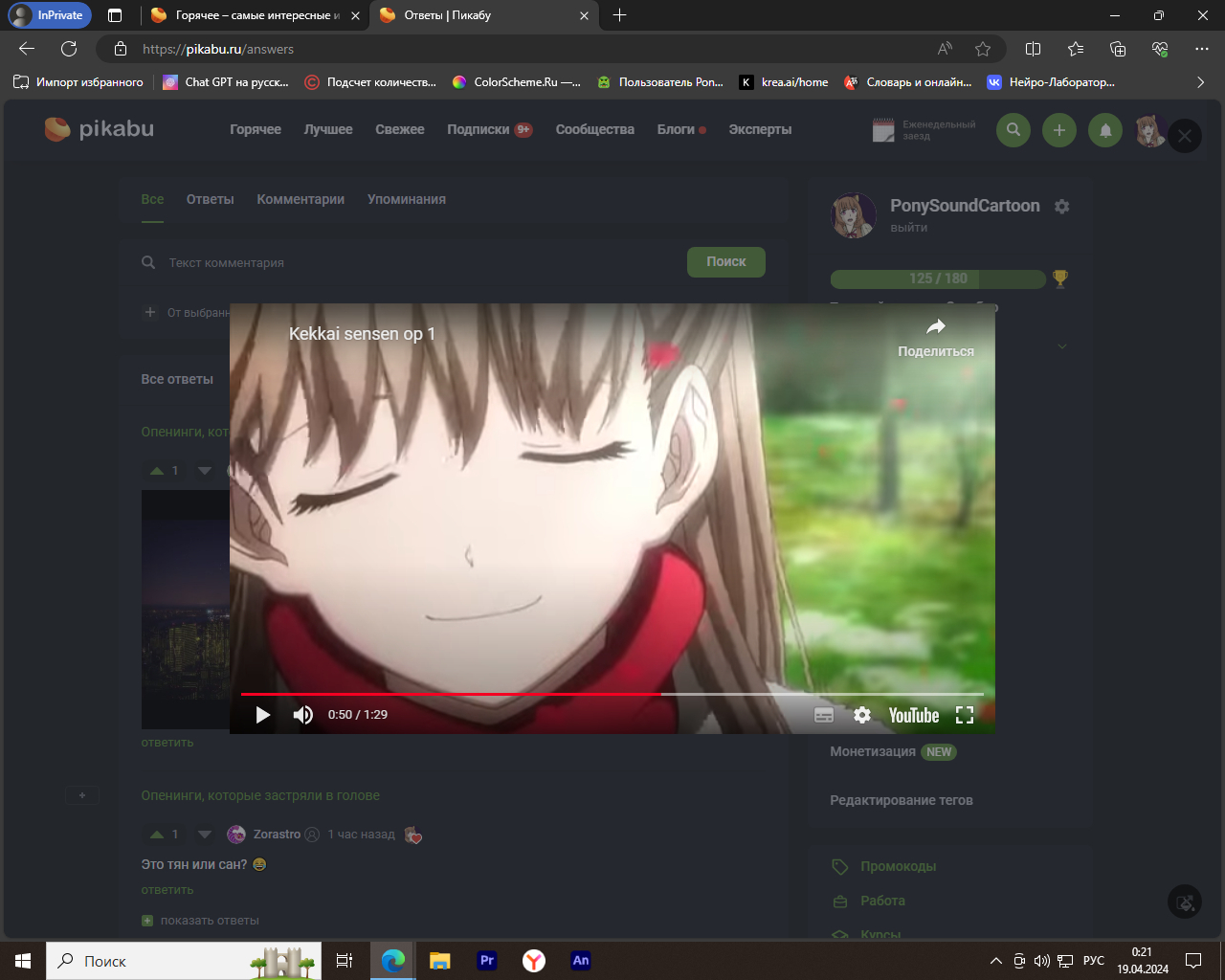Viewport: 1225px width, 980px height.
Task: Click the trophy achievements icon
Action: (x=1060, y=278)
